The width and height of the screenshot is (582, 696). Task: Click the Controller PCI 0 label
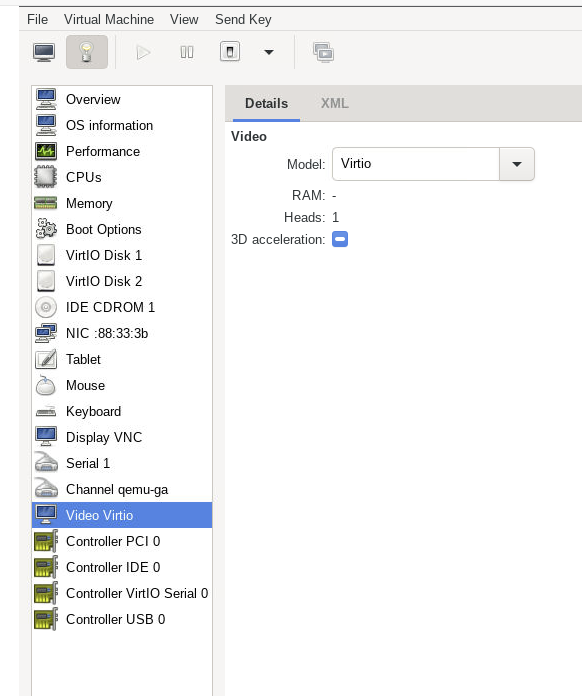(x=113, y=541)
